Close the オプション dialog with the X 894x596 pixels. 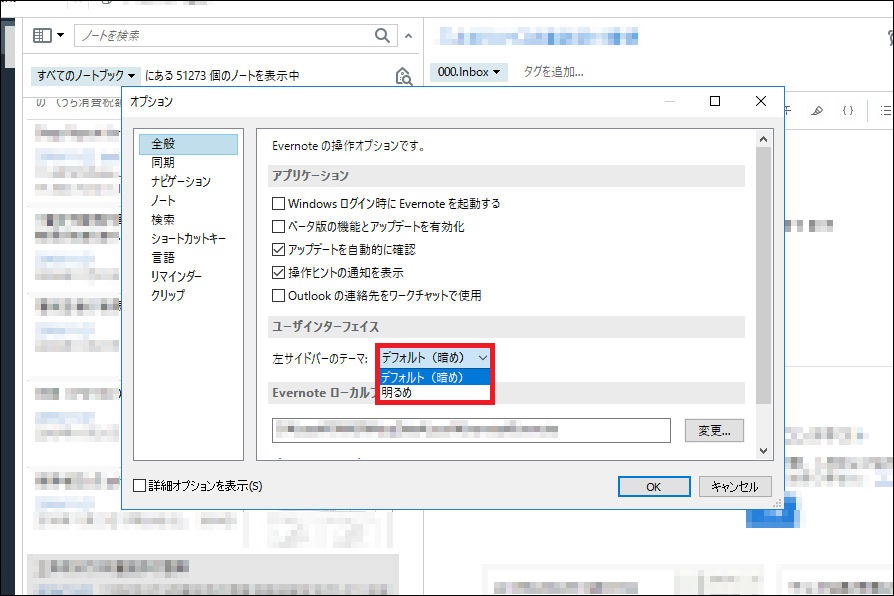(761, 101)
